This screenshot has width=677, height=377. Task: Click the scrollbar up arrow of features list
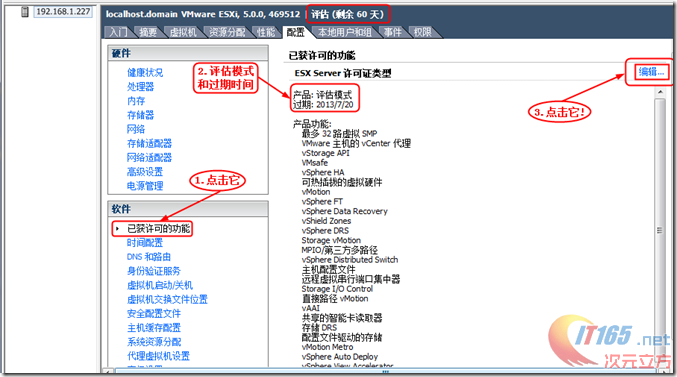click(x=660, y=92)
